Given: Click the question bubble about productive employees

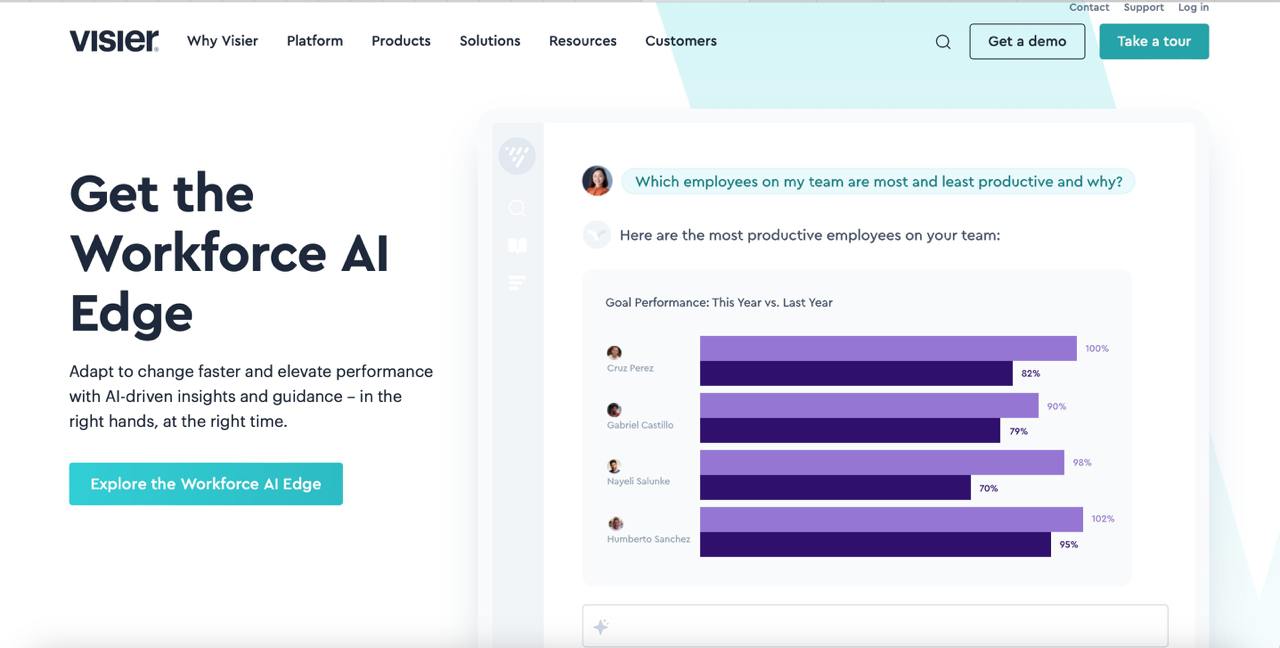Looking at the screenshot, I should [x=878, y=181].
